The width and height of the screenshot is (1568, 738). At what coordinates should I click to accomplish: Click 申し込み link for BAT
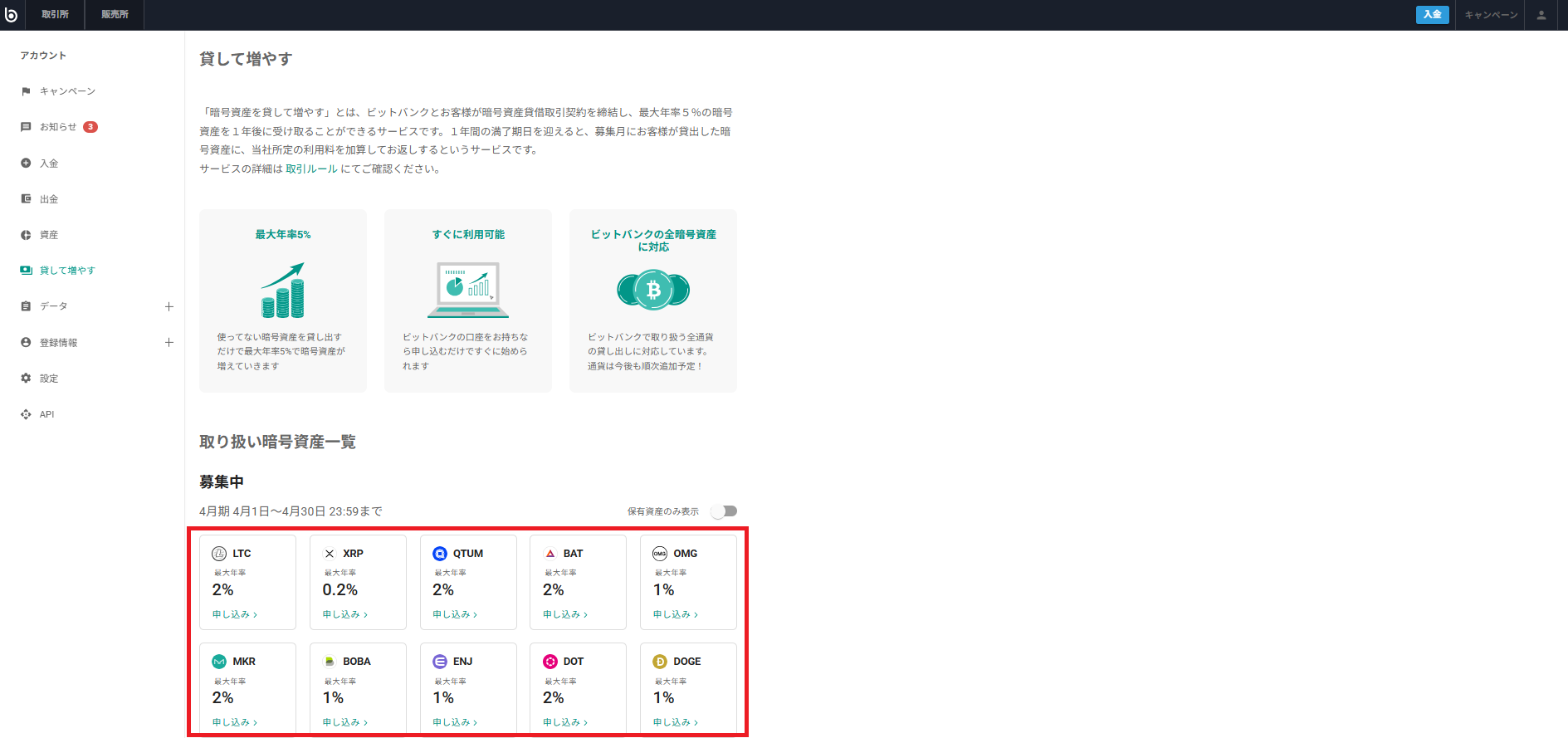coord(565,614)
